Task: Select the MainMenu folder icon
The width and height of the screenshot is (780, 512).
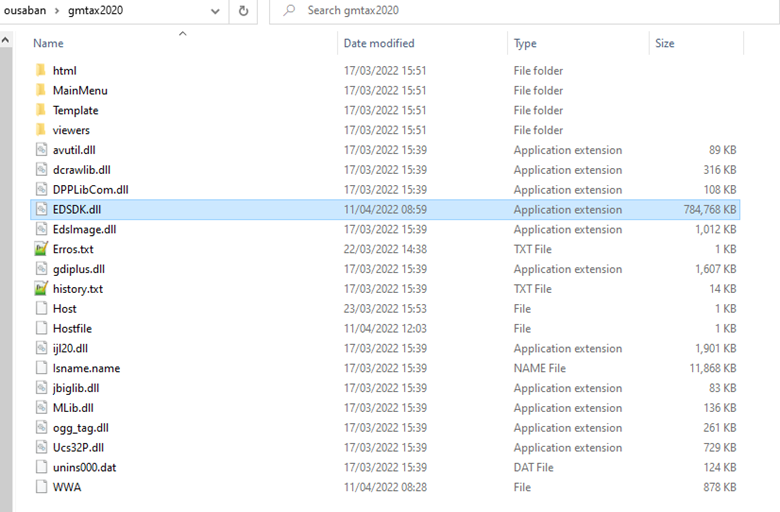Action: coord(41,90)
